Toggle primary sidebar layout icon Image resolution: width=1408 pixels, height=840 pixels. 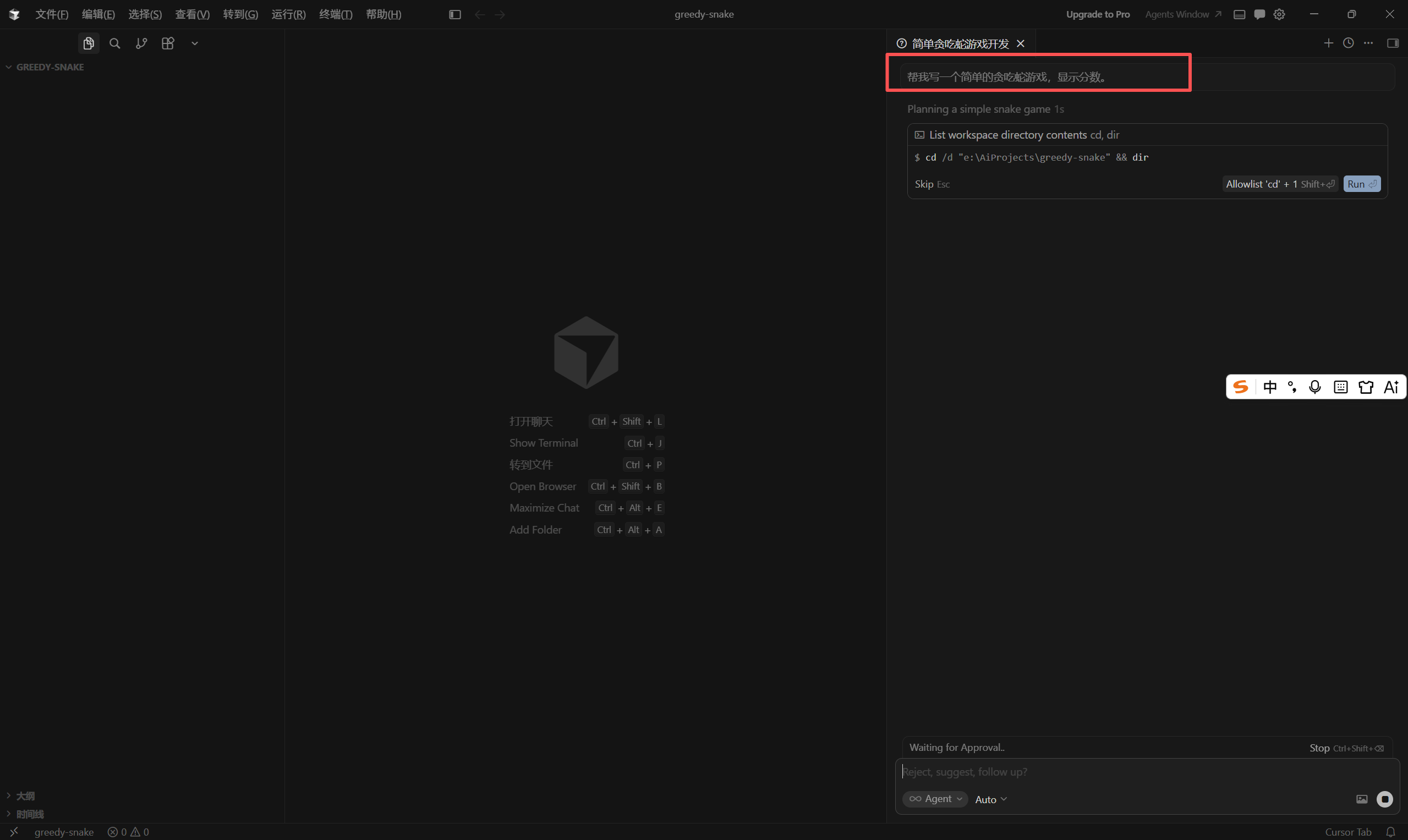point(454,14)
